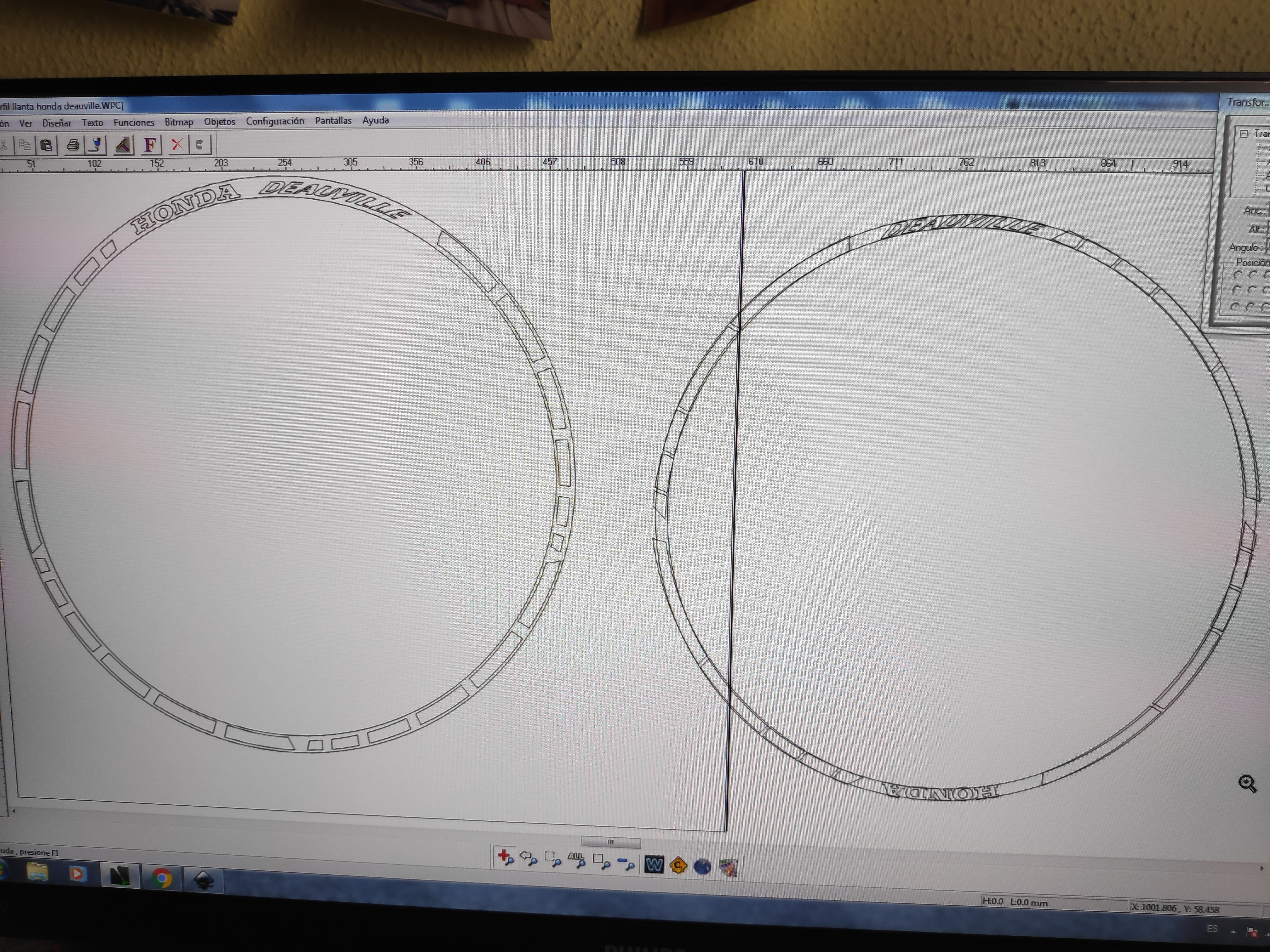1270x952 pixels.
Task: Open the Objetos menu
Action: pos(219,122)
